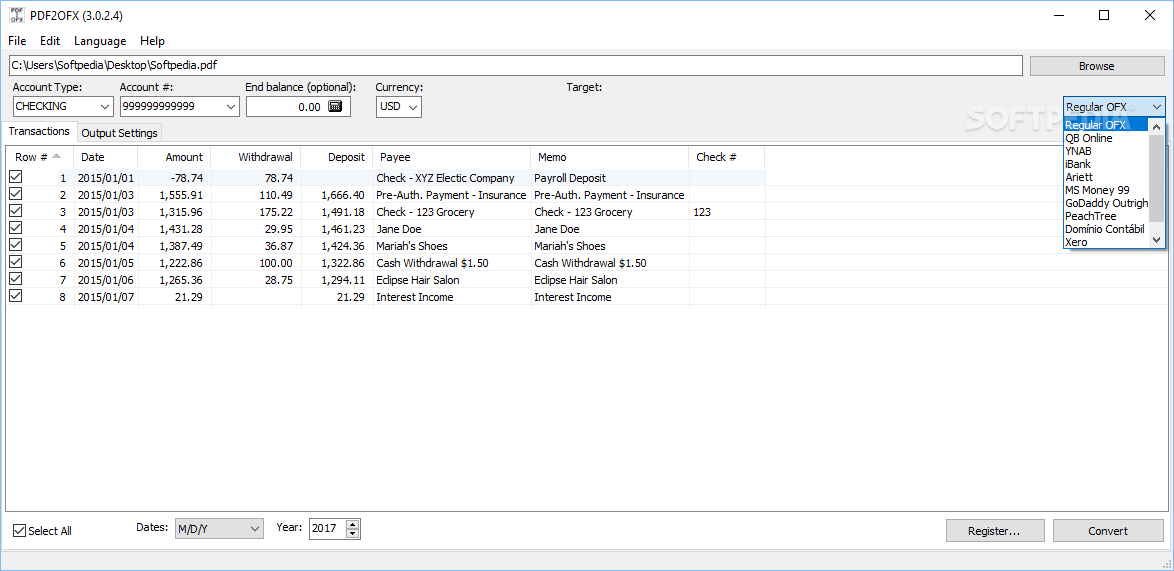1174x571 pixels.
Task: Sort by the Row # column header
Action: pyautogui.click(x=40, y=157)
